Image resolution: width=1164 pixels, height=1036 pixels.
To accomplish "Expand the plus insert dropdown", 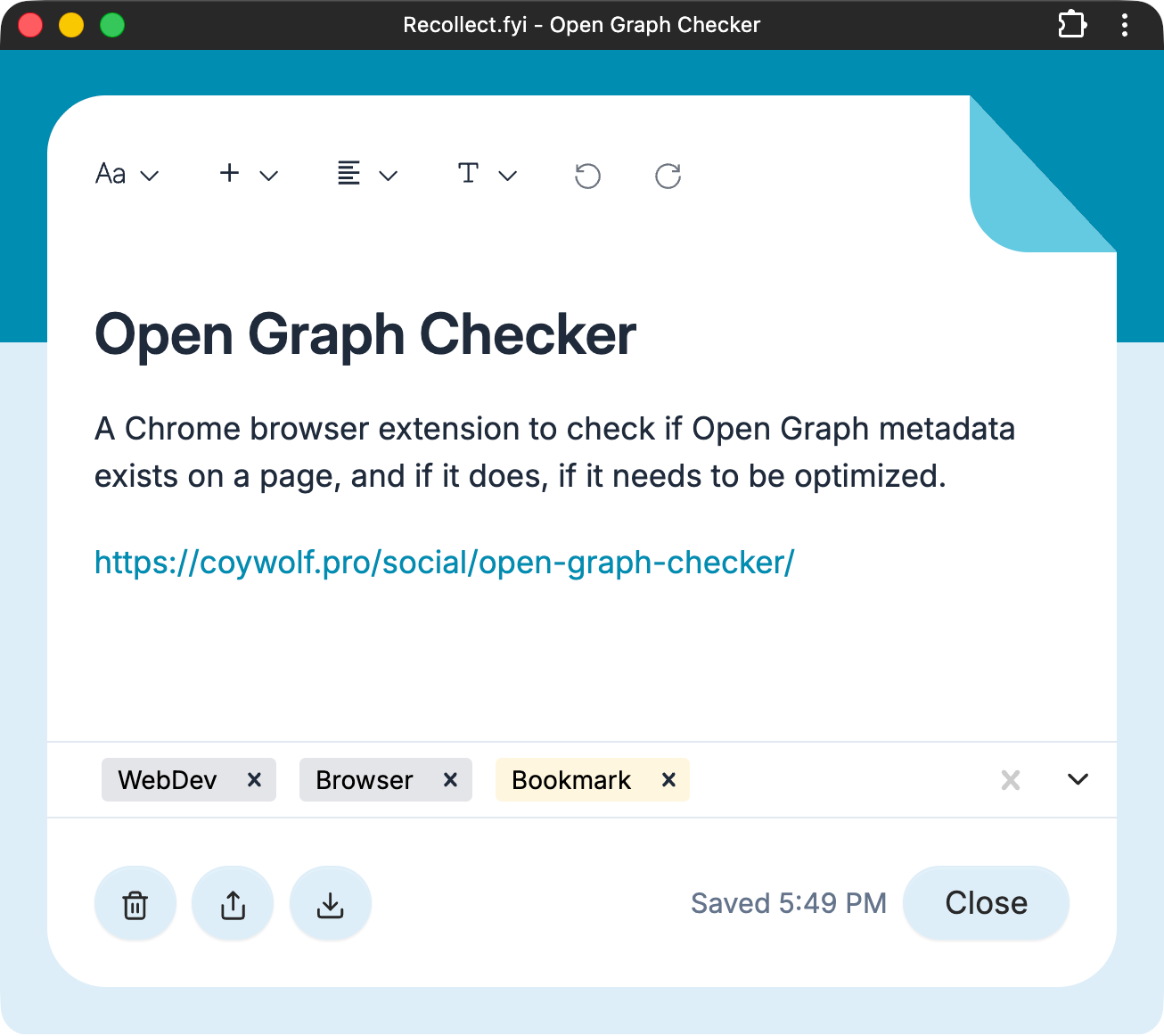I will (249, 174).
